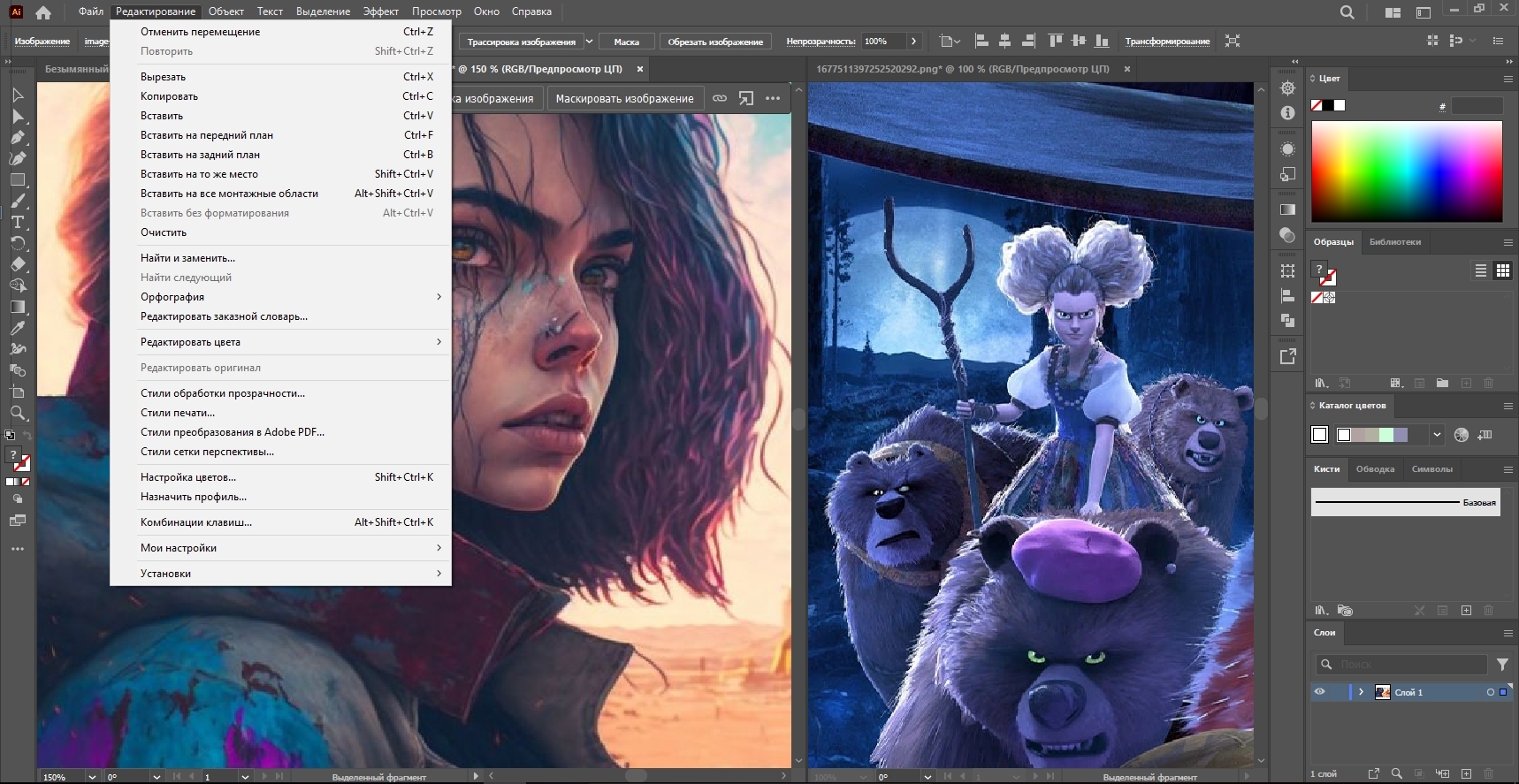Pick the Zoom magnifier tool
Screen dimensions: 1519x784
pyautogui.click(x=17, y=413)
